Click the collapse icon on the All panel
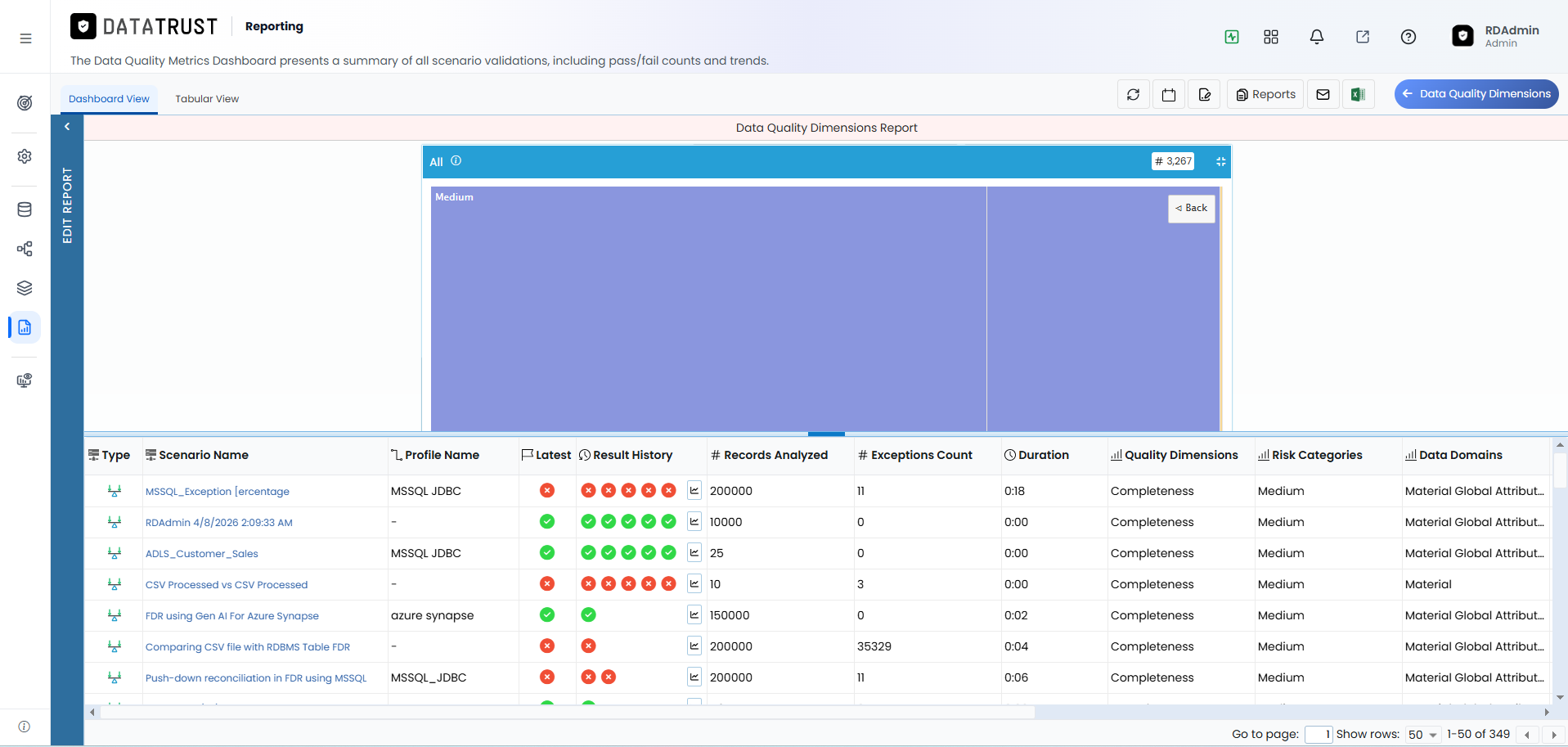This screenshot has width=1568, height=747. 1220,162
